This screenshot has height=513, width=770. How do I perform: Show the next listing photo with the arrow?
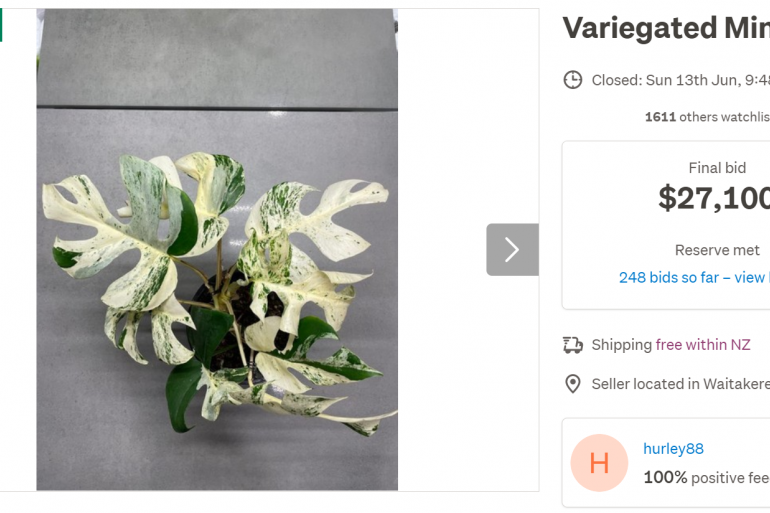point(512,249)
